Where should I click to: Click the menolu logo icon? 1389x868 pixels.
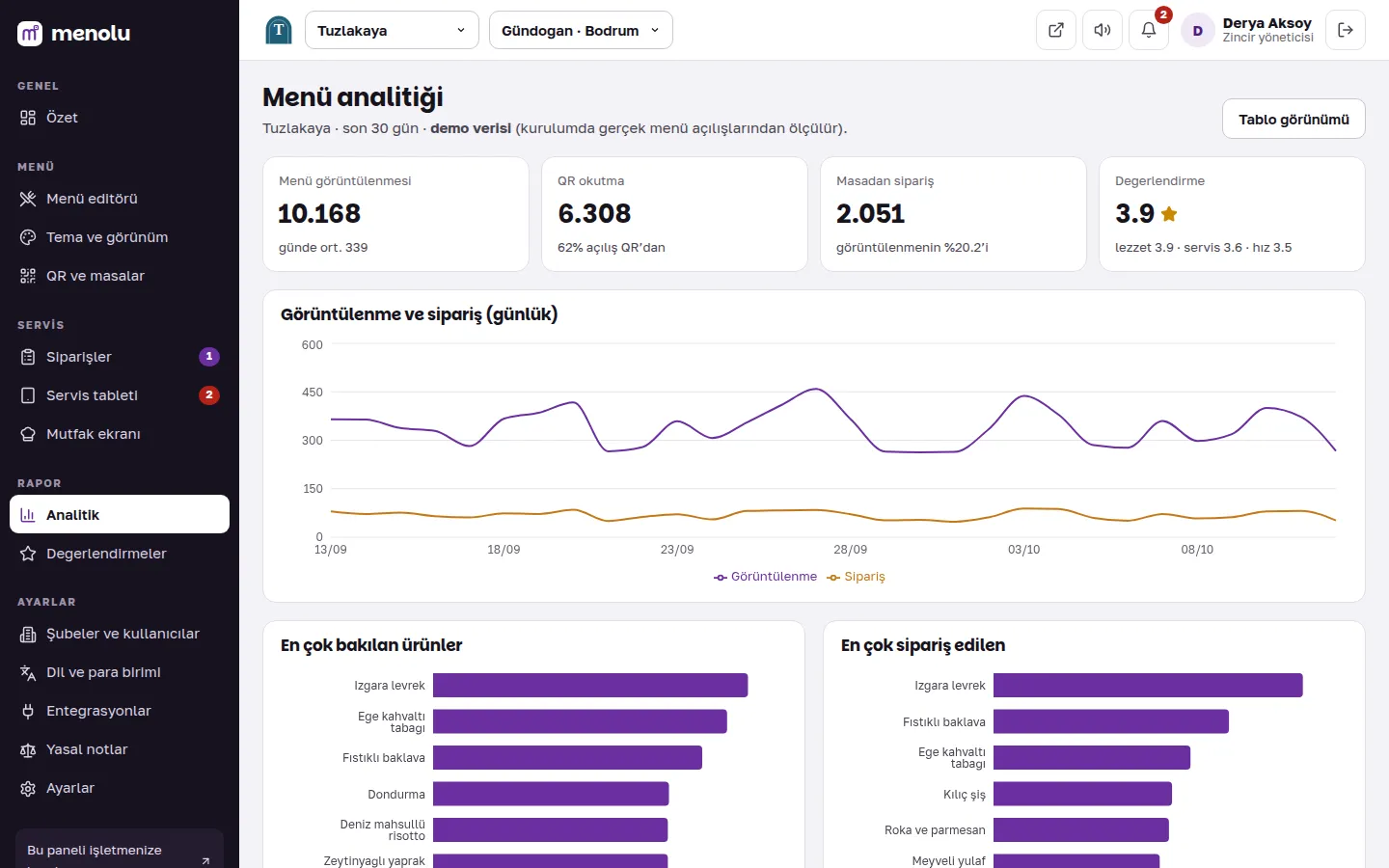pos(30,34)
